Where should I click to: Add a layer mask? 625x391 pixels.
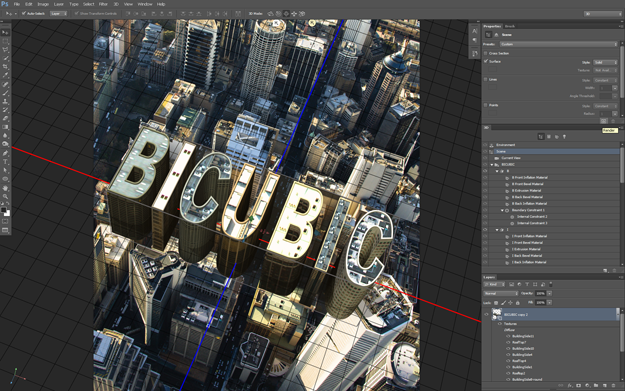(x=578, y=385)
